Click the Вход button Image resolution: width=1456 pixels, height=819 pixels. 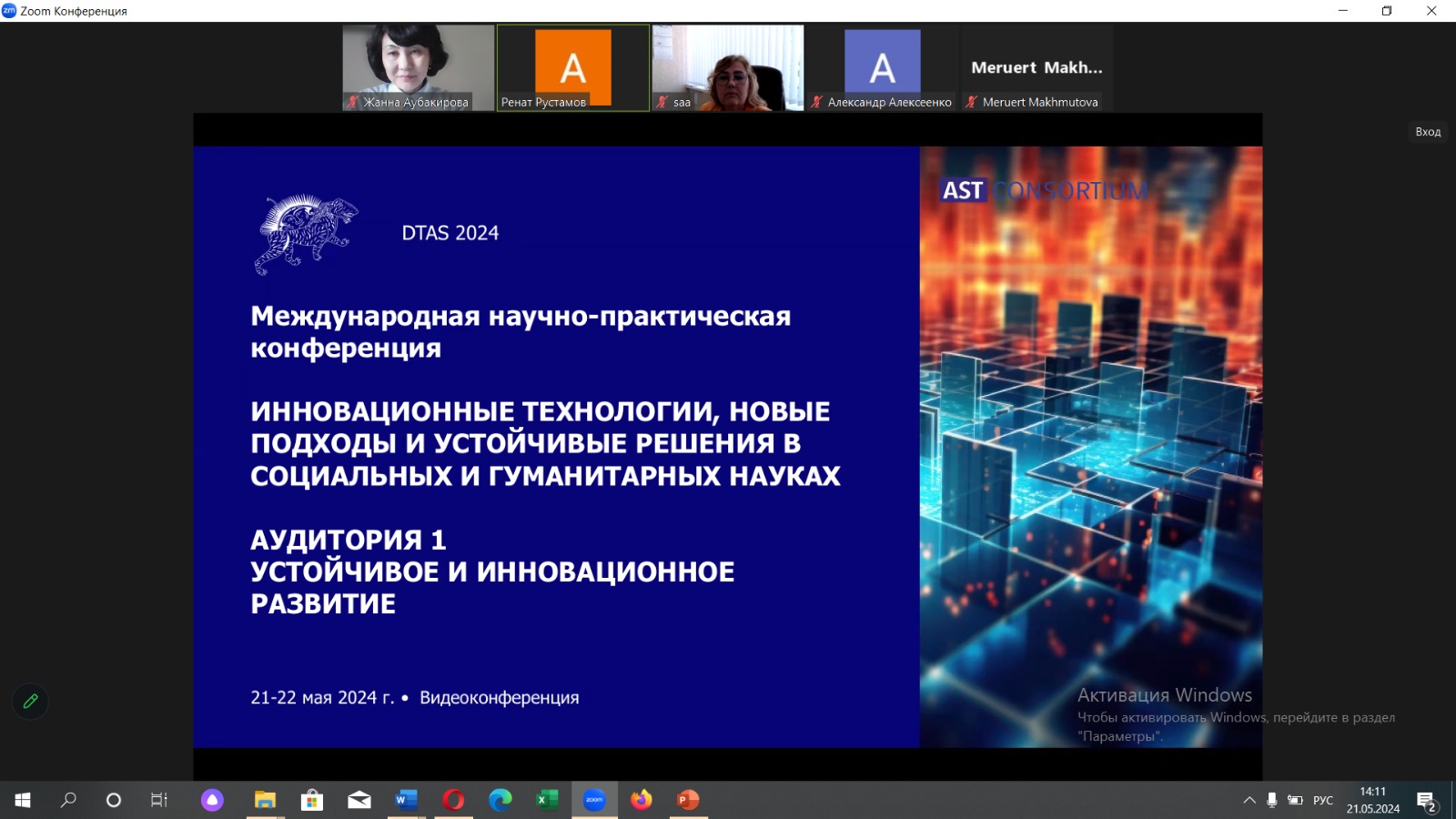(1427, 132)
